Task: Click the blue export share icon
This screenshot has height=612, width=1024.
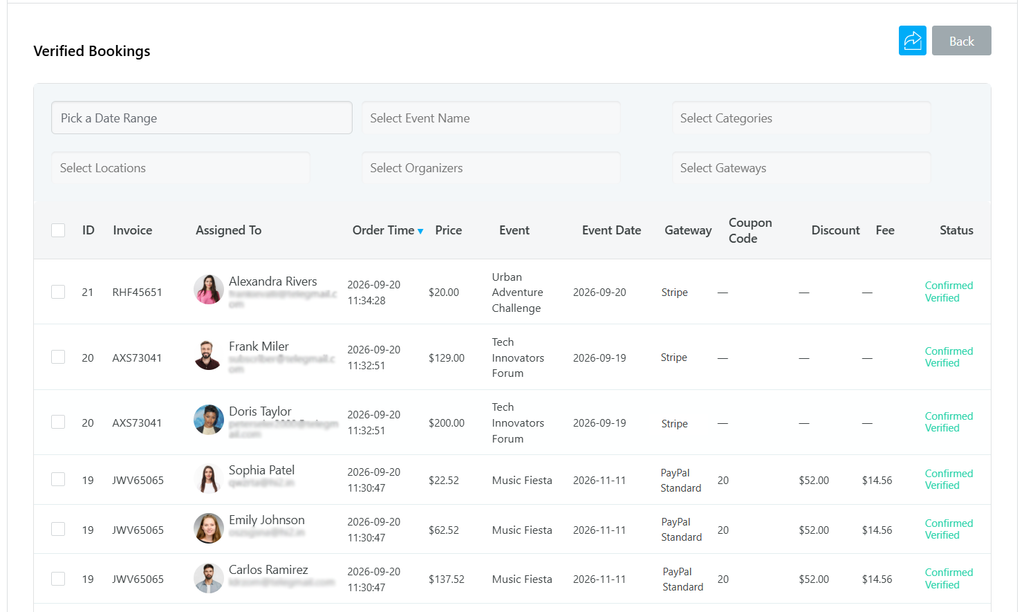Action: click(x=912, y=40)
